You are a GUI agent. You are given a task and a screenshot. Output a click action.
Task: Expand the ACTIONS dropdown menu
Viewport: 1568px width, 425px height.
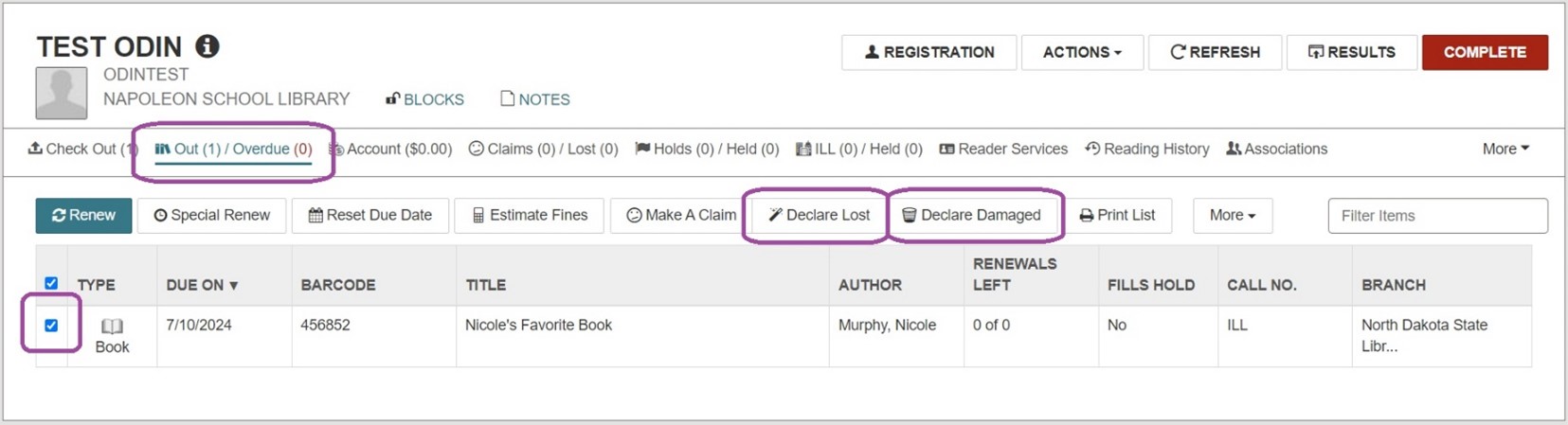(1082, 52)
